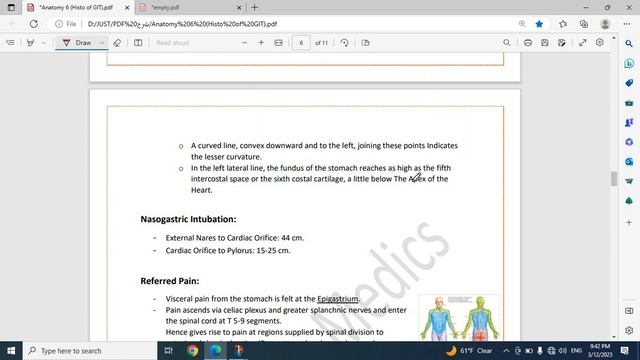Zoom out of the PDF
Image resolution: width=640 pixels, height=360 pixels.
244,42
